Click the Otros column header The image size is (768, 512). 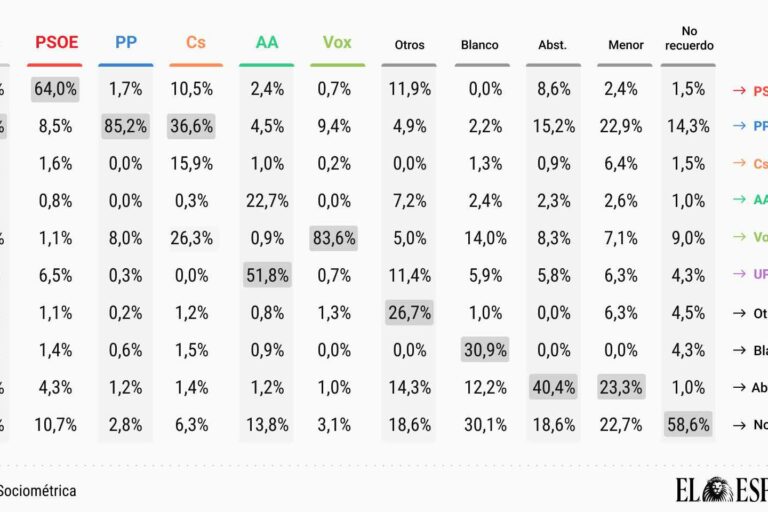pos(409,45)
